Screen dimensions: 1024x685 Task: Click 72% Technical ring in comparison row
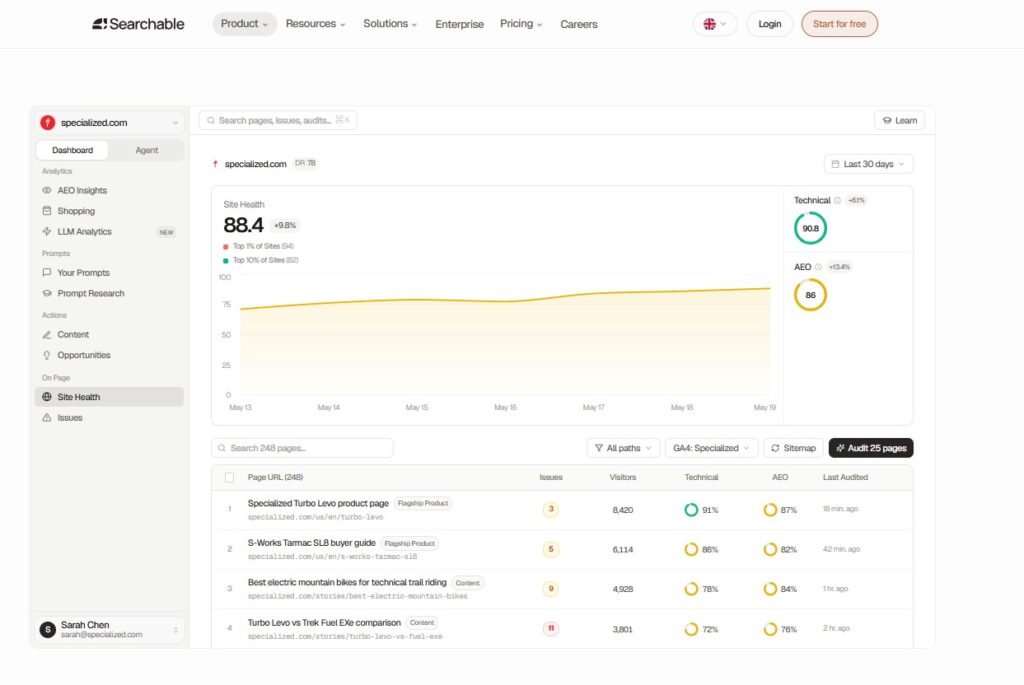(x=691, y=629)
